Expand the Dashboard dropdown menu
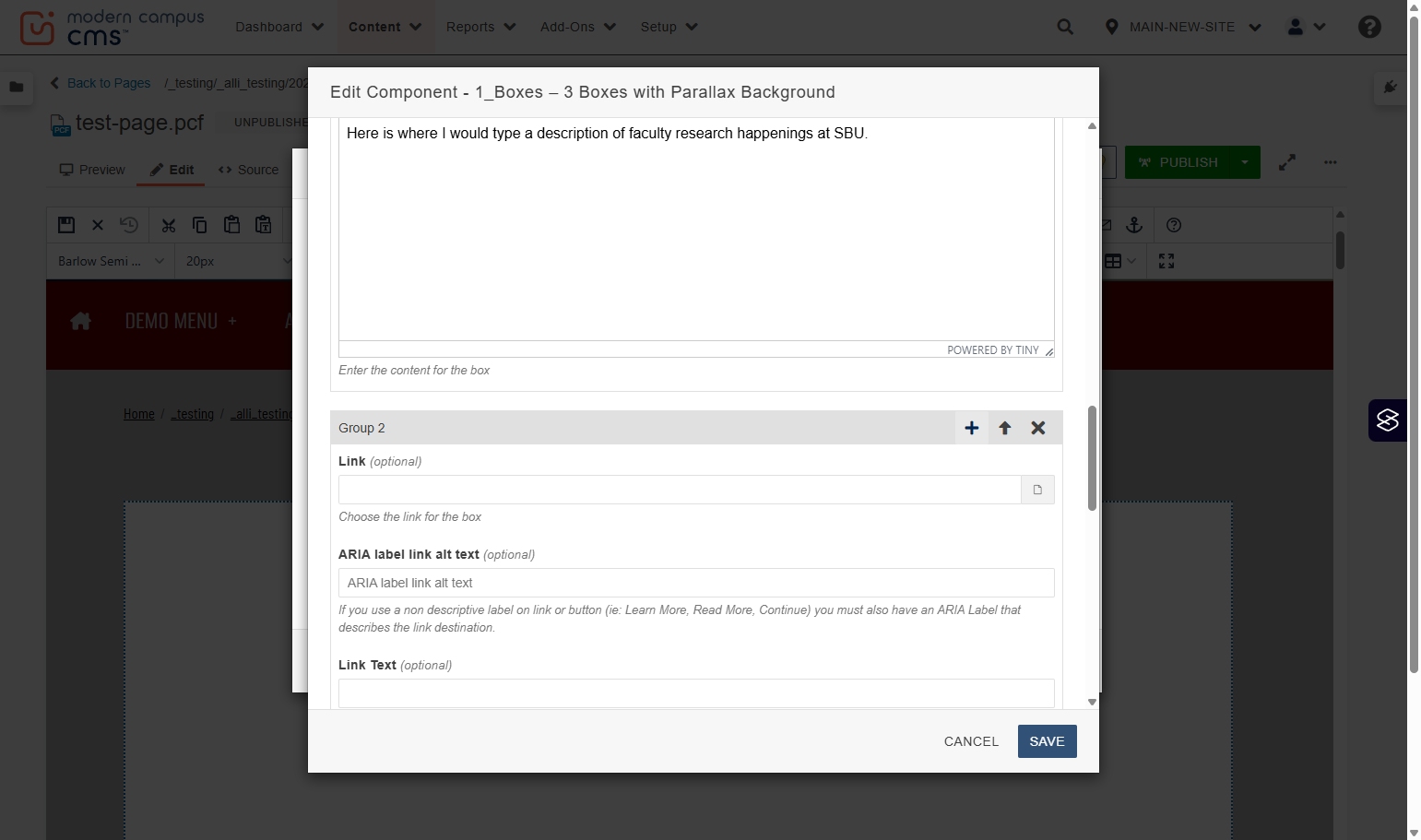 pyautogui.click(x=279, y=27)
